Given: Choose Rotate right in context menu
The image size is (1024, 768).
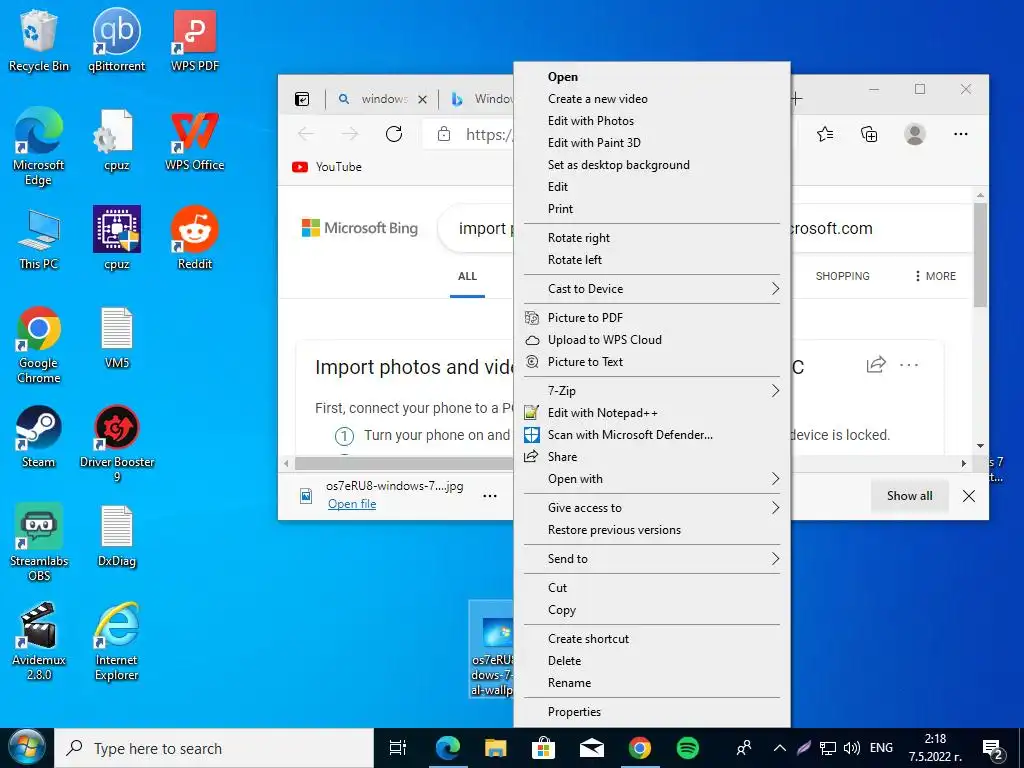Looking at the screenshot, I should click(652, 238).
